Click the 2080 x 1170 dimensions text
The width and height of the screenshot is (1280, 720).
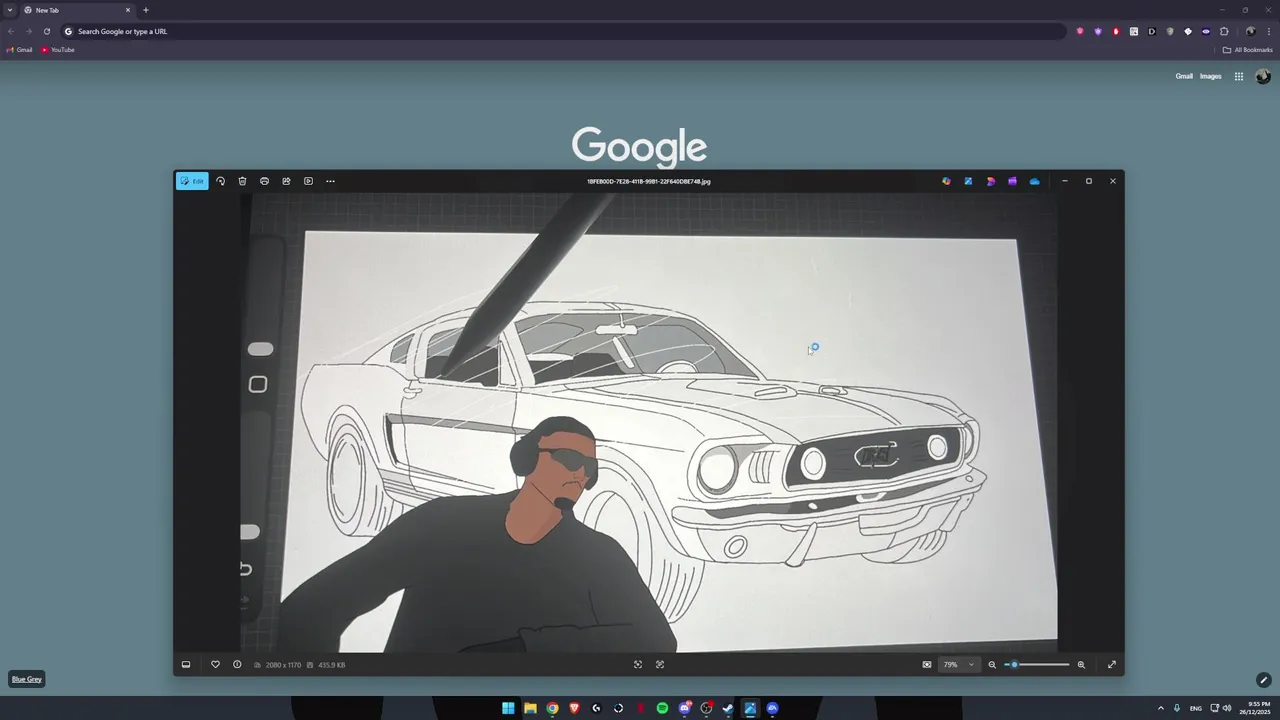coord(283,665)
